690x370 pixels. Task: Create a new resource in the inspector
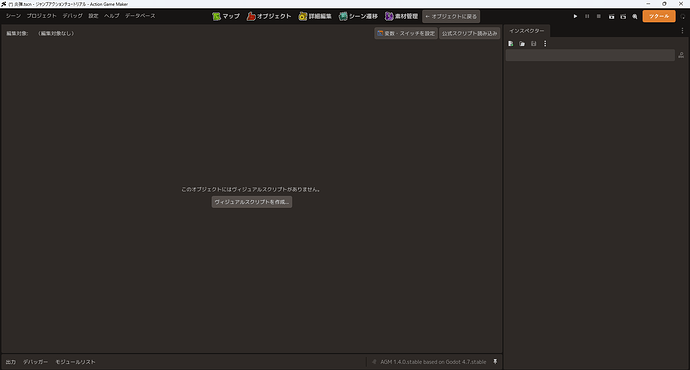(510, 44)
